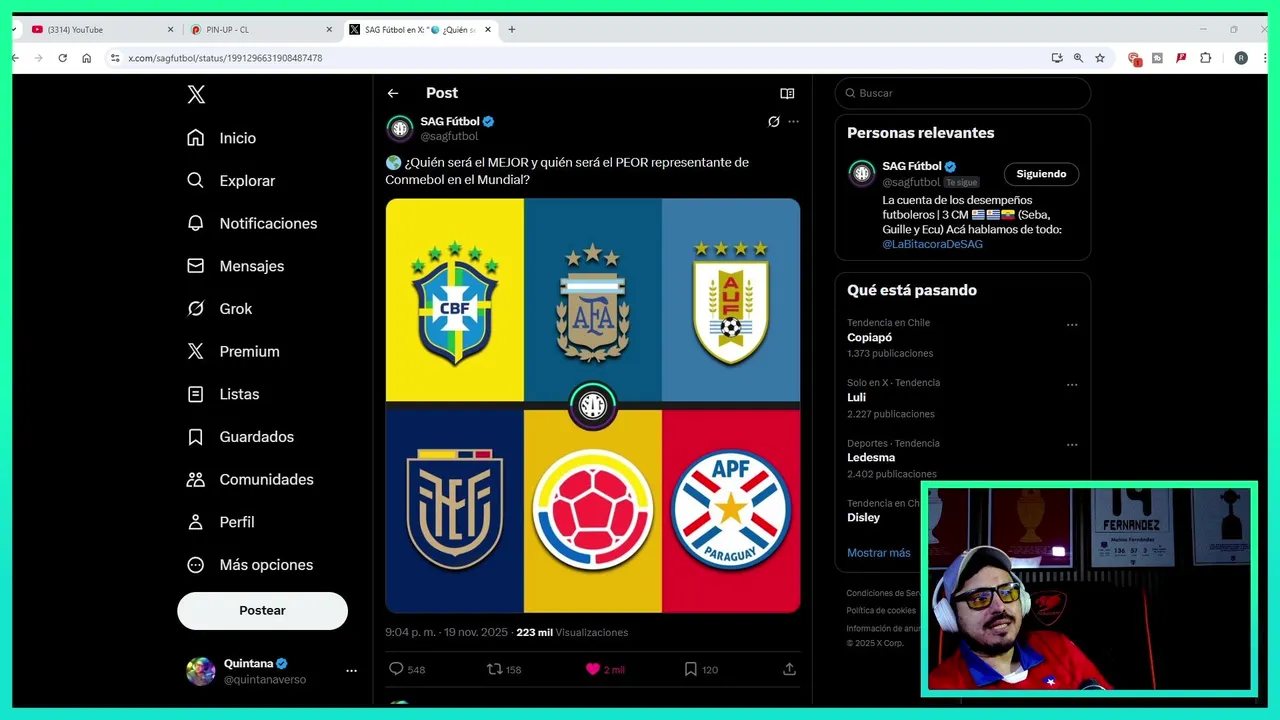This screenshot has width=1280, height=720.
Task: Open the Argentina AFA image tile
Action: (x=593, y=300)
